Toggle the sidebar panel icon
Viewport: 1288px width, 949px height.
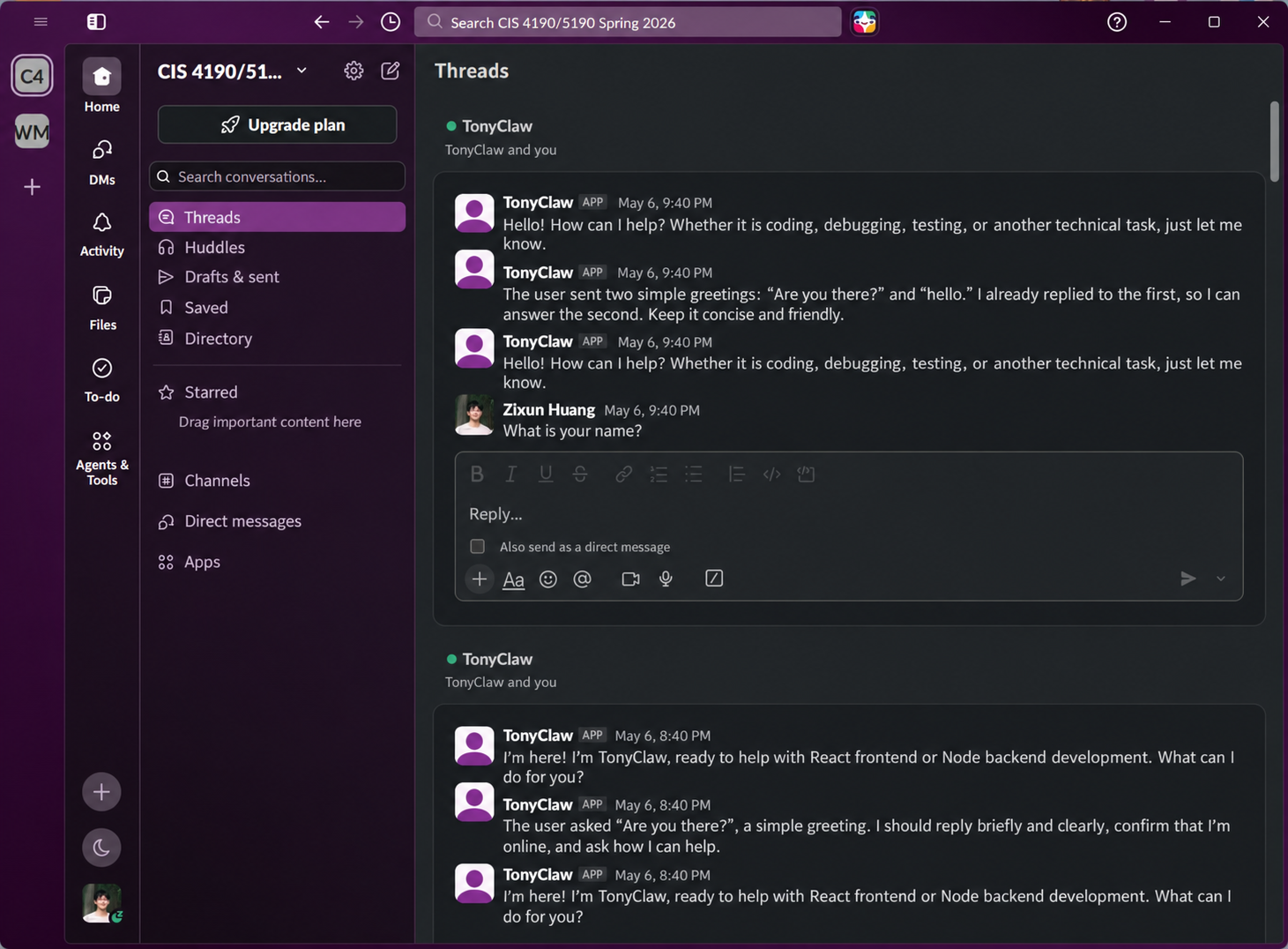96,22
